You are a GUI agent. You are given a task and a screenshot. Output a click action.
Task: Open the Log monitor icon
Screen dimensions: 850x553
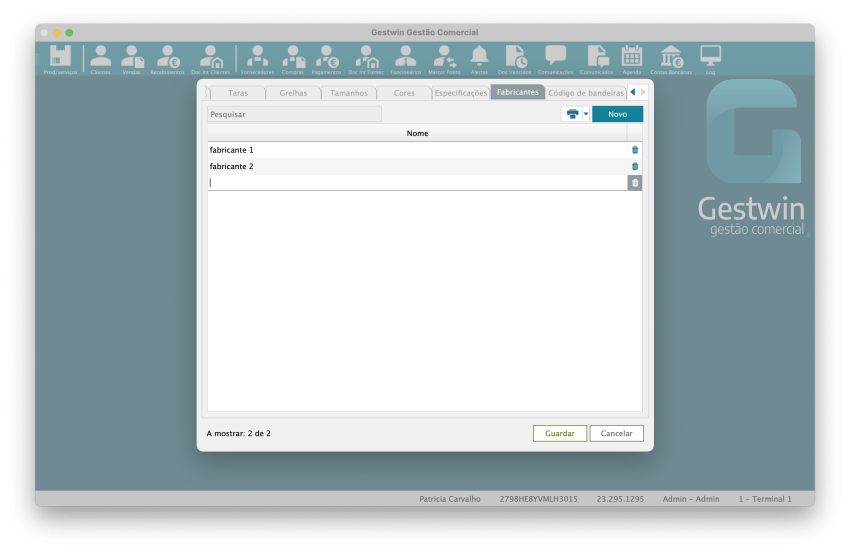pos(710,58)
